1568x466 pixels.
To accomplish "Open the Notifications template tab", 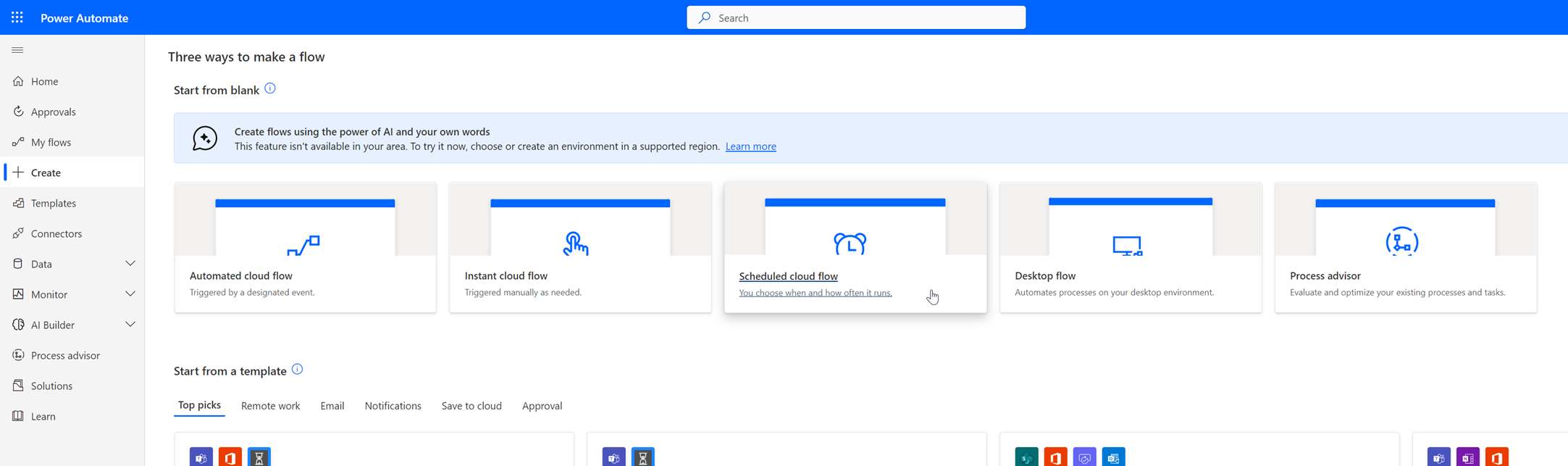I will 393,406.
